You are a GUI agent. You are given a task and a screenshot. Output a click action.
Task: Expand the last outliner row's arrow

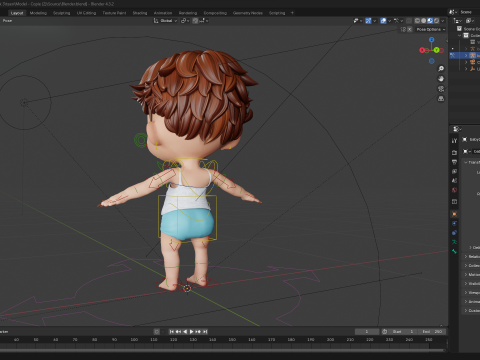click(x=466, y=69)
